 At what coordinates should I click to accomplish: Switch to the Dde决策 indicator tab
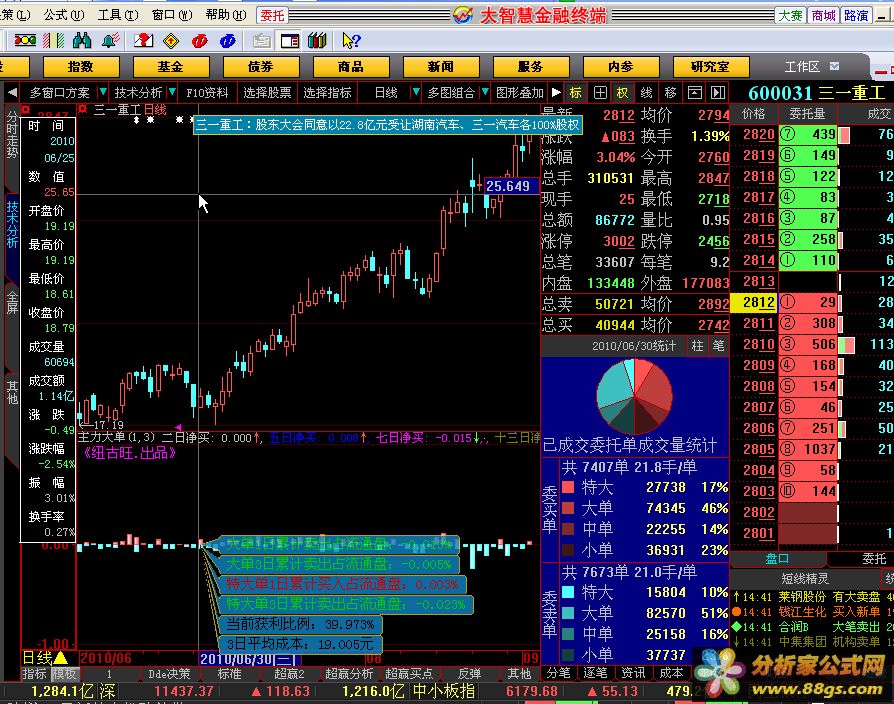click(x=169, y=674)
